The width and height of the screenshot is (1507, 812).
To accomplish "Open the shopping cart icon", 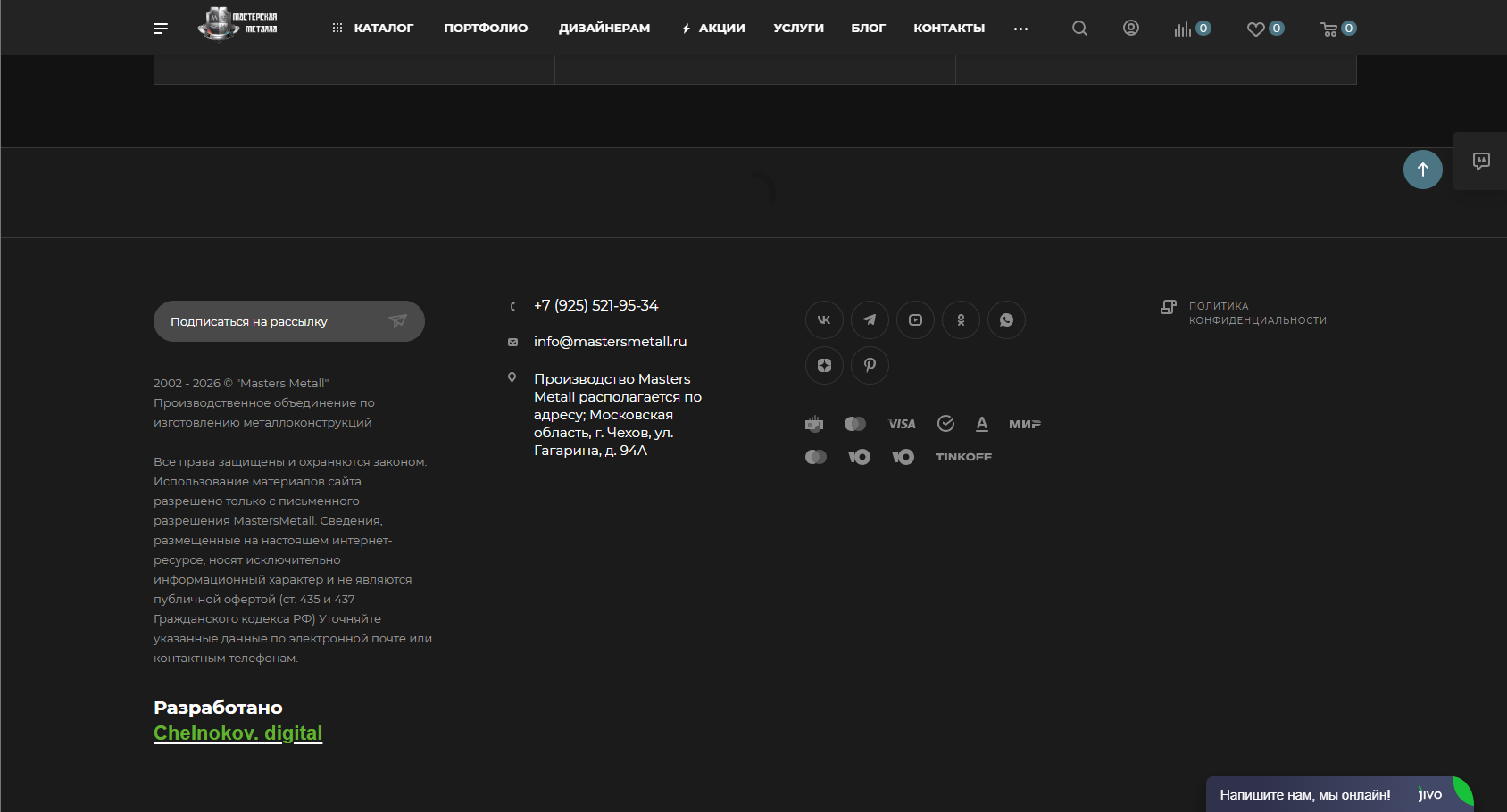I will 1328,29.
